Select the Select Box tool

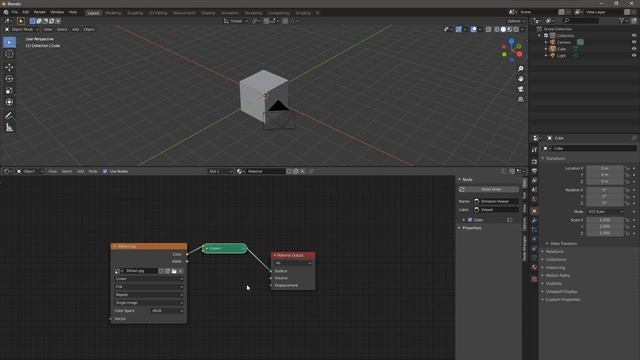pos(9,42)
